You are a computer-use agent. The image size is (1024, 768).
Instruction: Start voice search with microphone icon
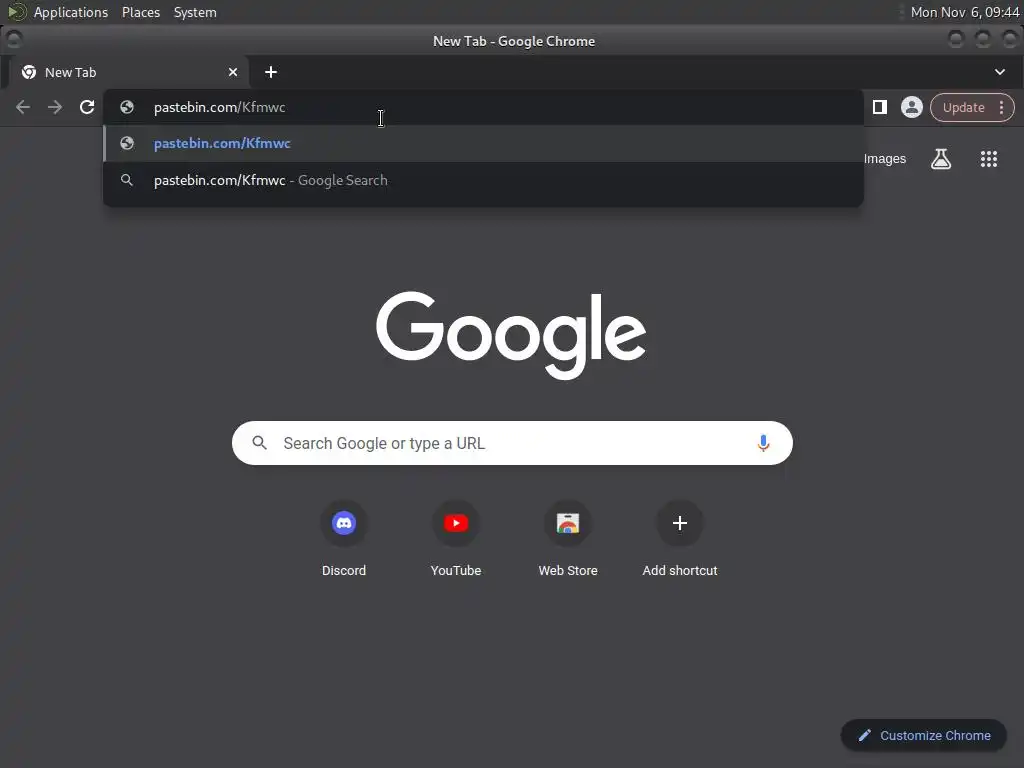click(x=763, y=443)
